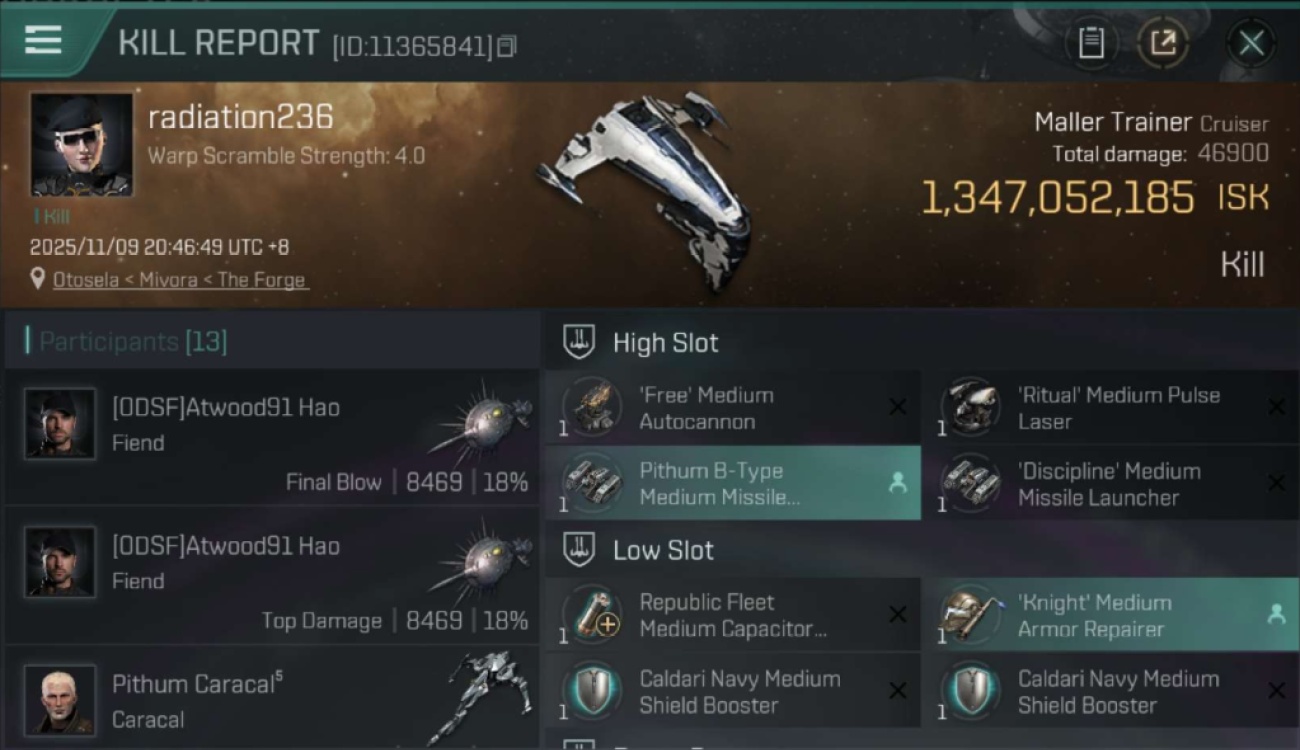This screenshot has height=750, width=1300.
Task: Copy the kill report ID
Action: 506,46
